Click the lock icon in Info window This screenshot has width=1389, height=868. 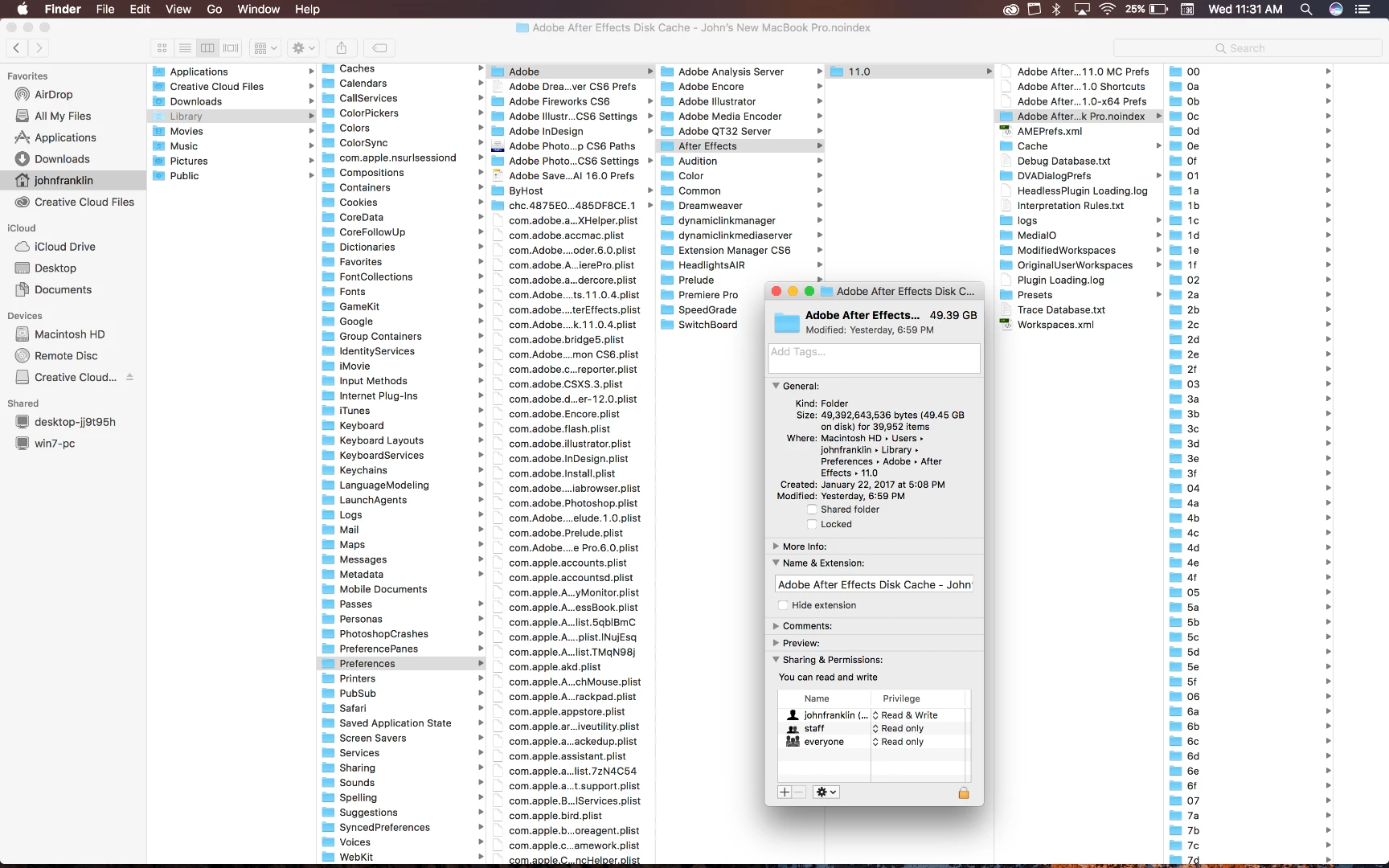pyautogui.click(x=964, y=793)
